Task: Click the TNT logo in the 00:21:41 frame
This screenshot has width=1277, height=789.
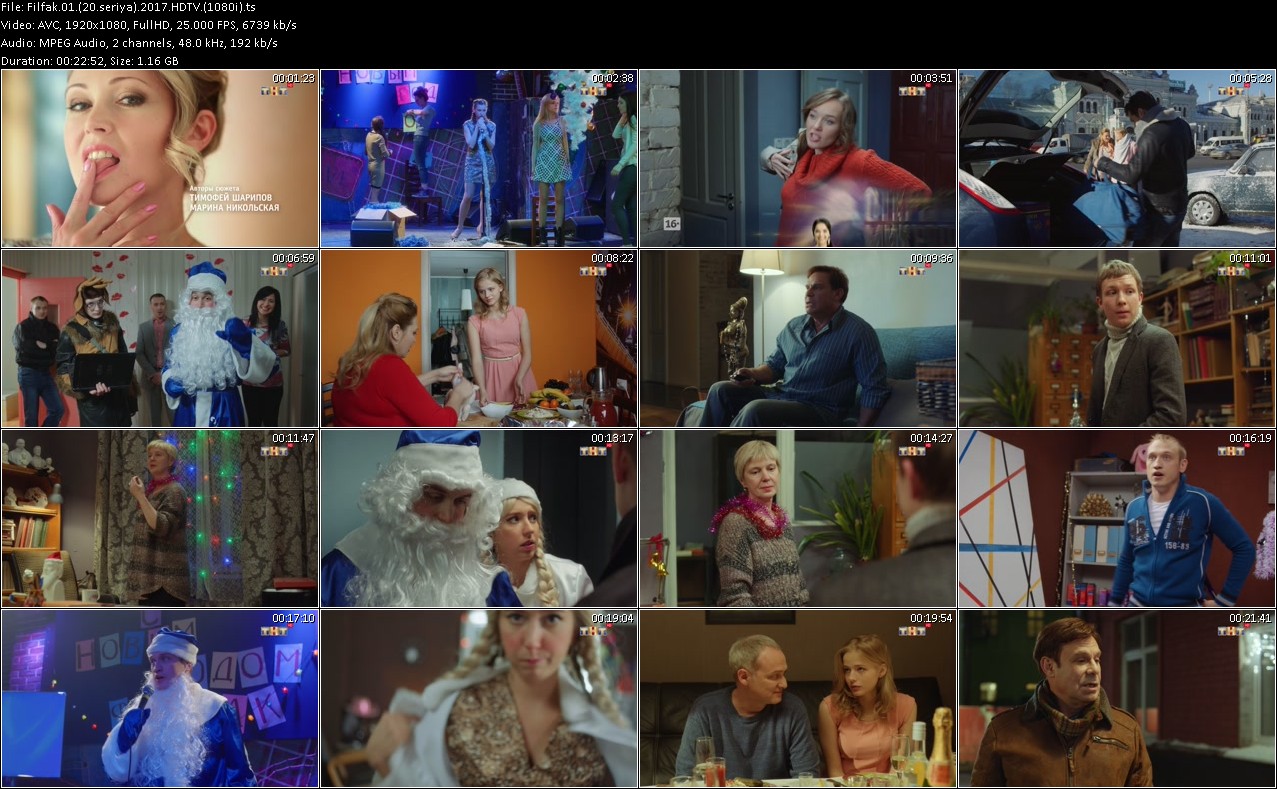Action: coord(1230,631)
